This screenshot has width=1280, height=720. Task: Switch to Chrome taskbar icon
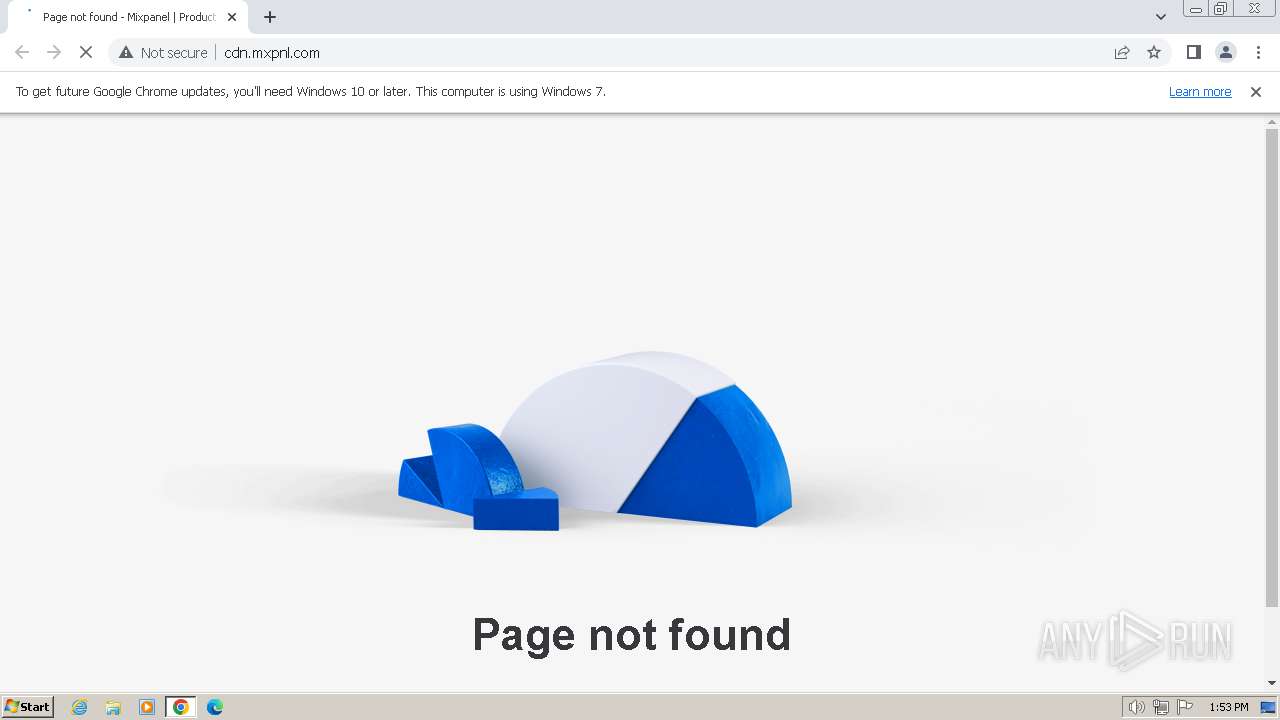point(181,707)
